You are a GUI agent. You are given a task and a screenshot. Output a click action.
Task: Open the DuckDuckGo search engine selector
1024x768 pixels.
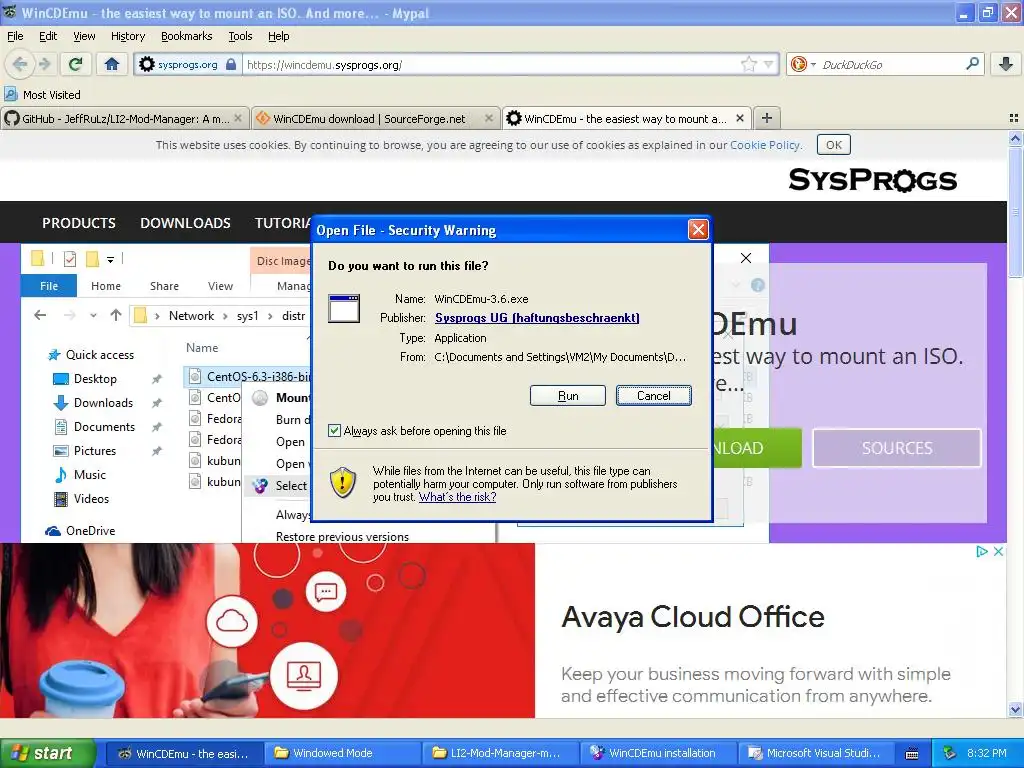click(x=803, y=64)
